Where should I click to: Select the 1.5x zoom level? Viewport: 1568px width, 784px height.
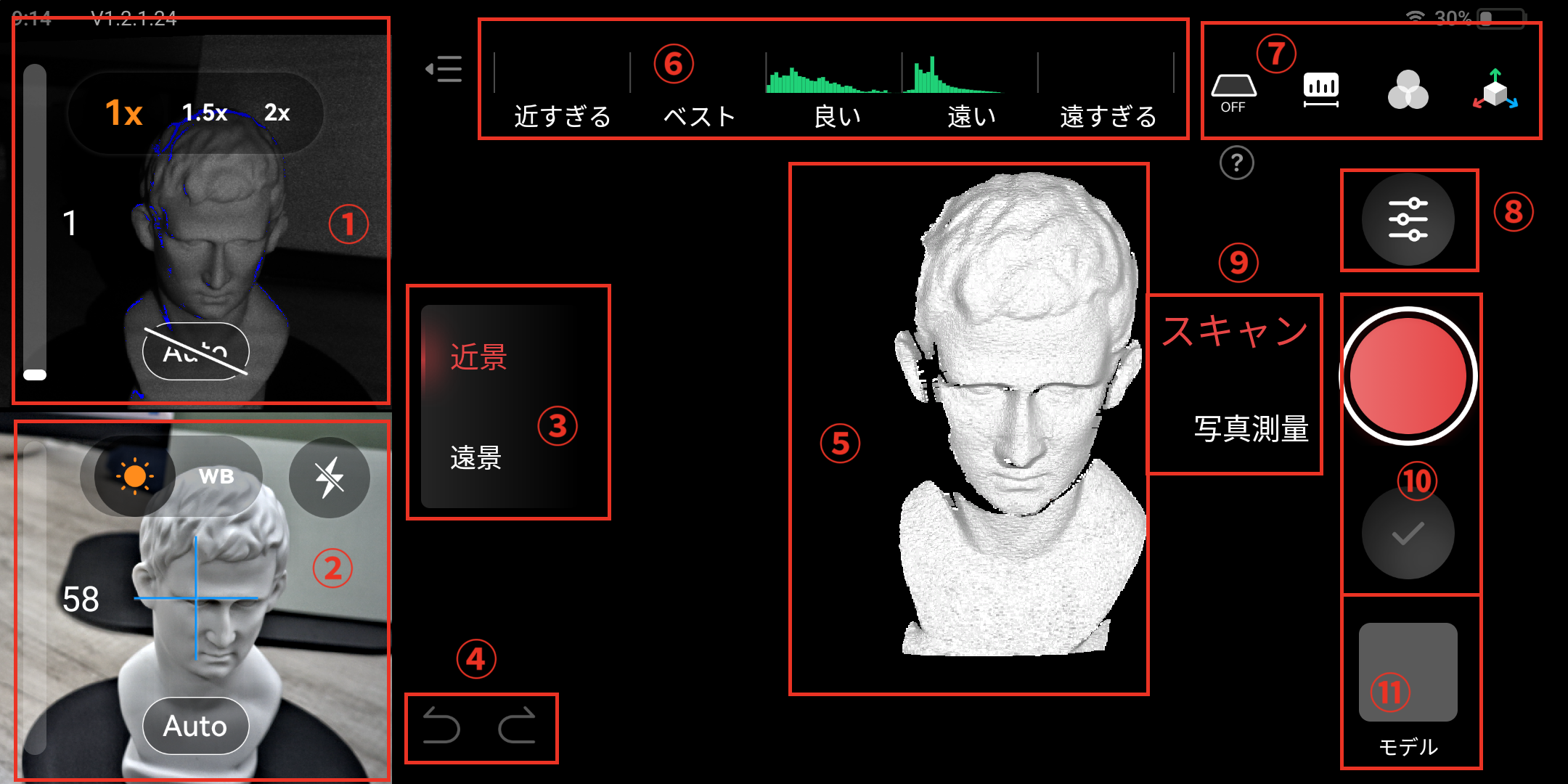click(x=204, y=113)
